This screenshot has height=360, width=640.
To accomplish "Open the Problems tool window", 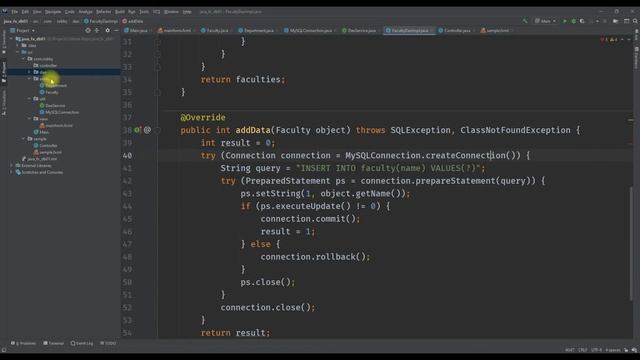I will click(24, 343).
